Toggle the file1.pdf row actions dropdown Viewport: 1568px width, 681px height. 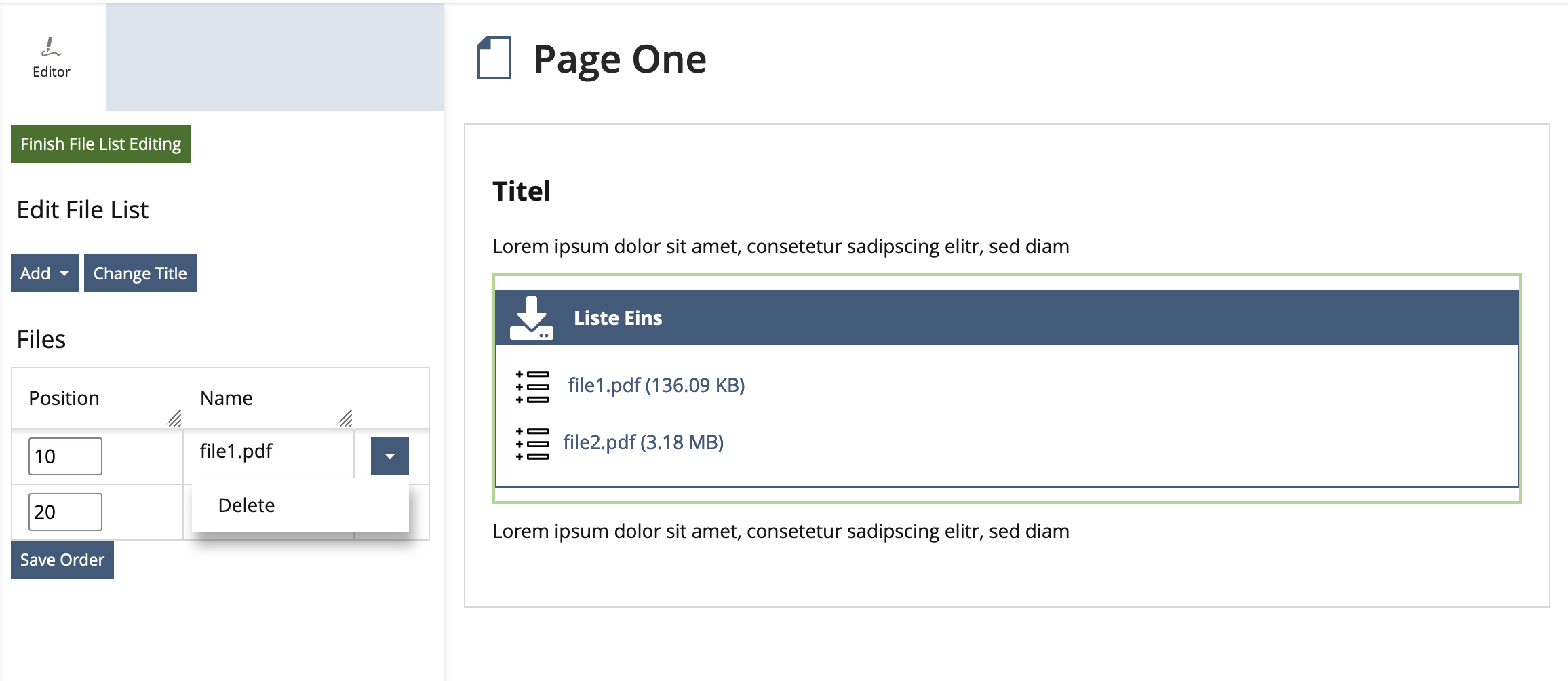tap(389, 456)
